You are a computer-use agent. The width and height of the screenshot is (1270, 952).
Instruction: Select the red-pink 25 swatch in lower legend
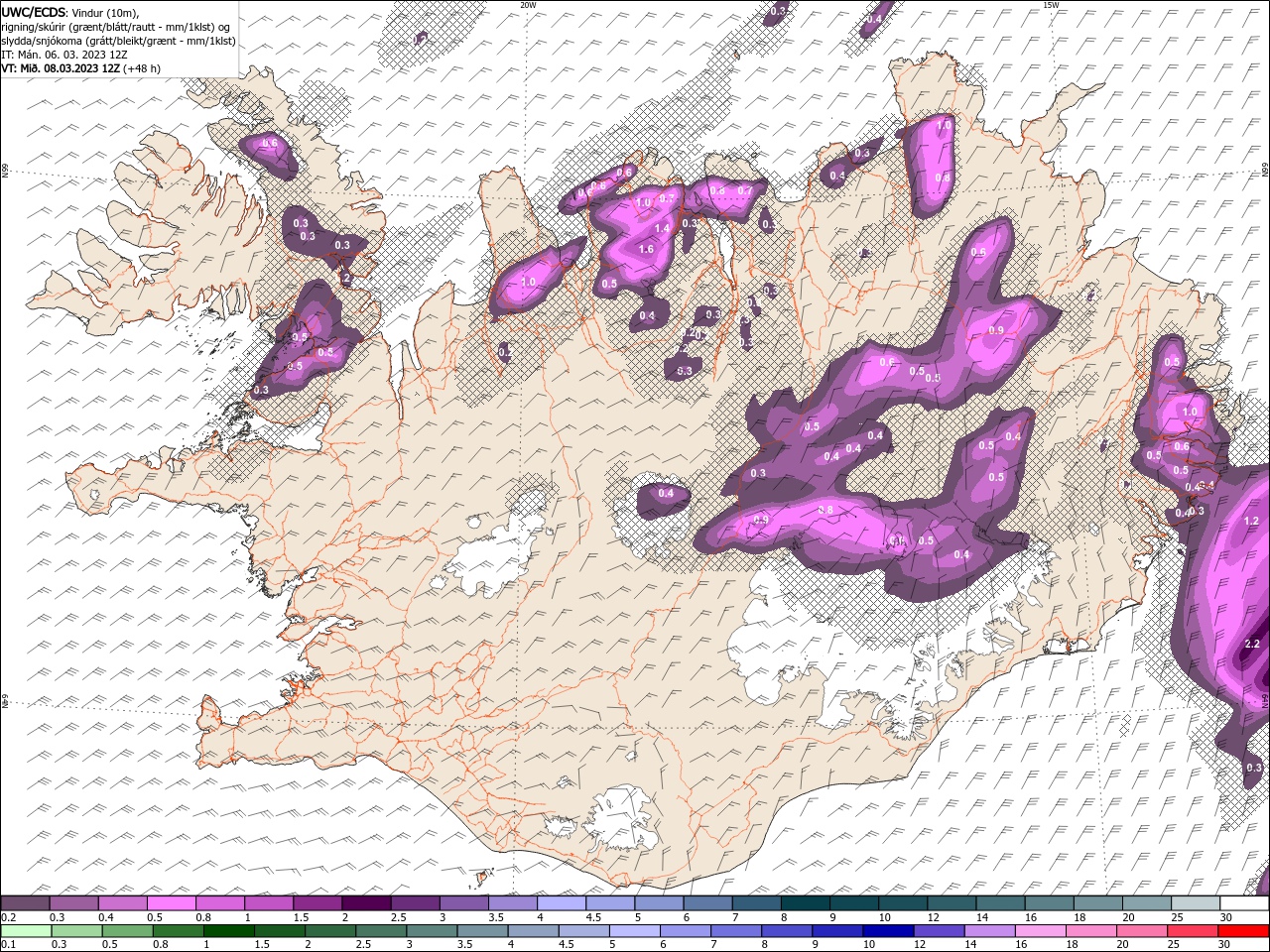coord(1194,931)
